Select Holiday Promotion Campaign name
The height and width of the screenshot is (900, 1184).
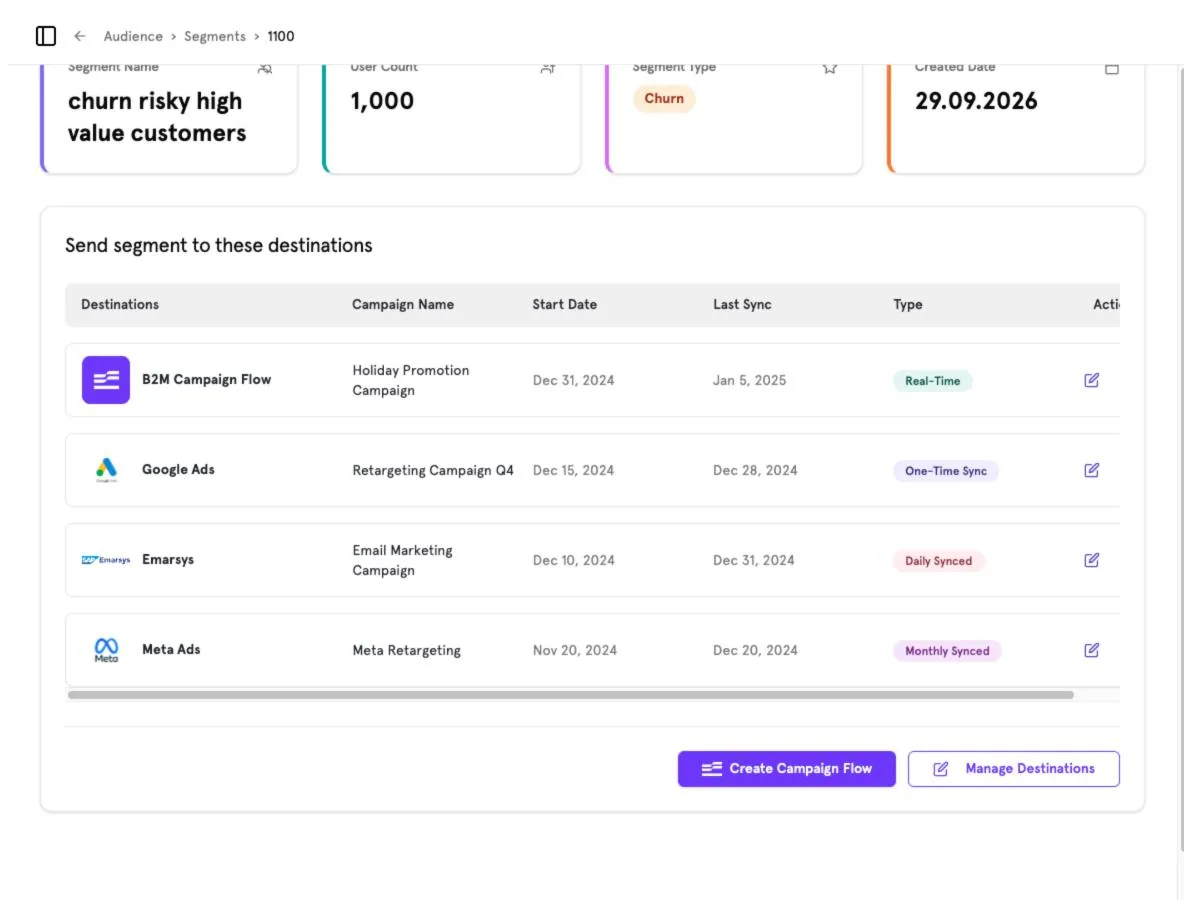(x=411, y=380)
